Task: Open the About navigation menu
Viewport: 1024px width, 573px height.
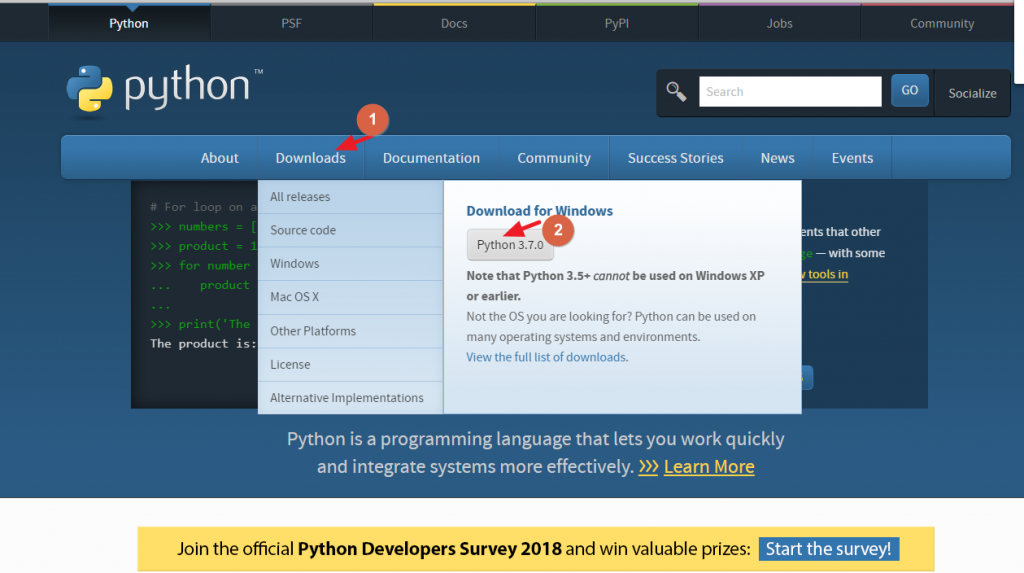Action: coord(219,158)
